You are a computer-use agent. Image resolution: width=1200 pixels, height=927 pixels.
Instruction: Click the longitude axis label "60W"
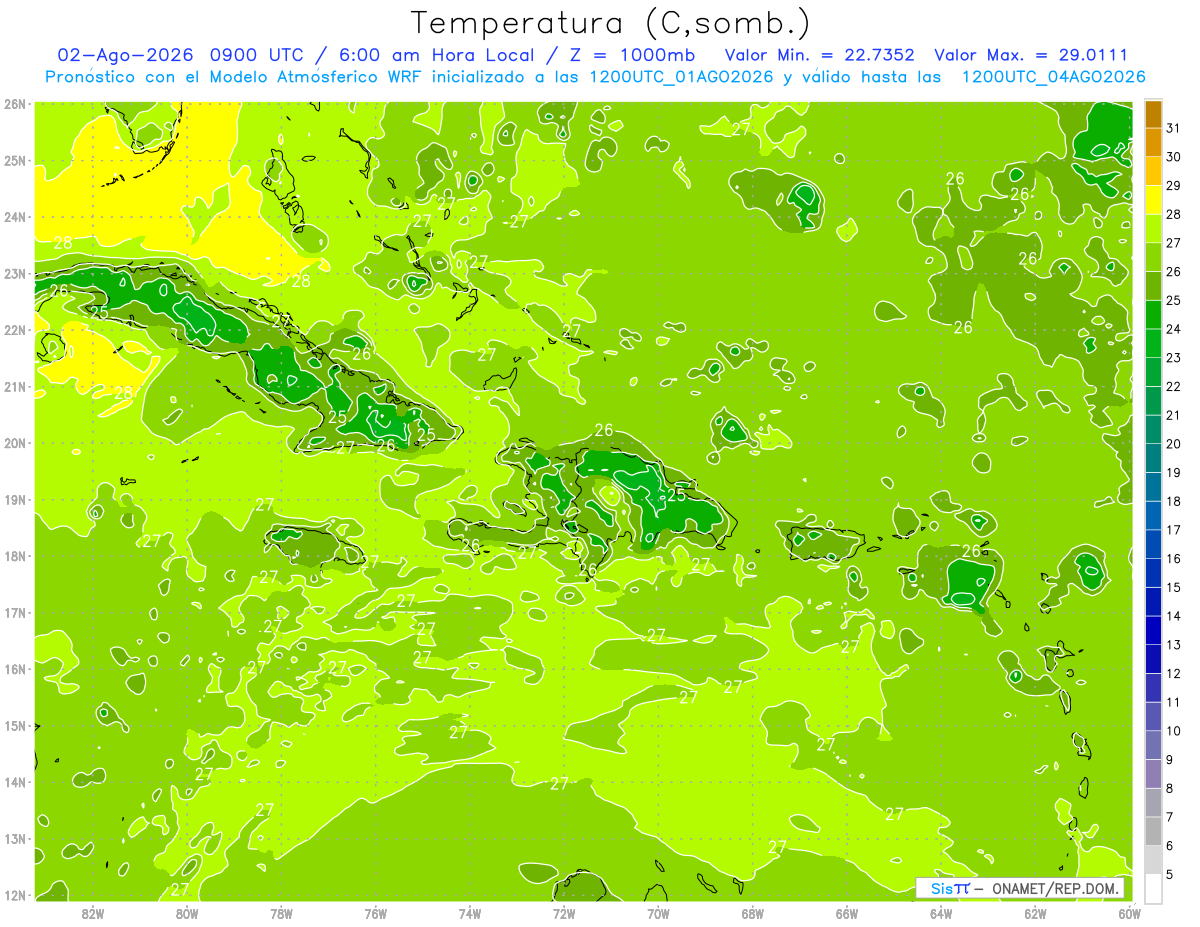pos(1130,913)
